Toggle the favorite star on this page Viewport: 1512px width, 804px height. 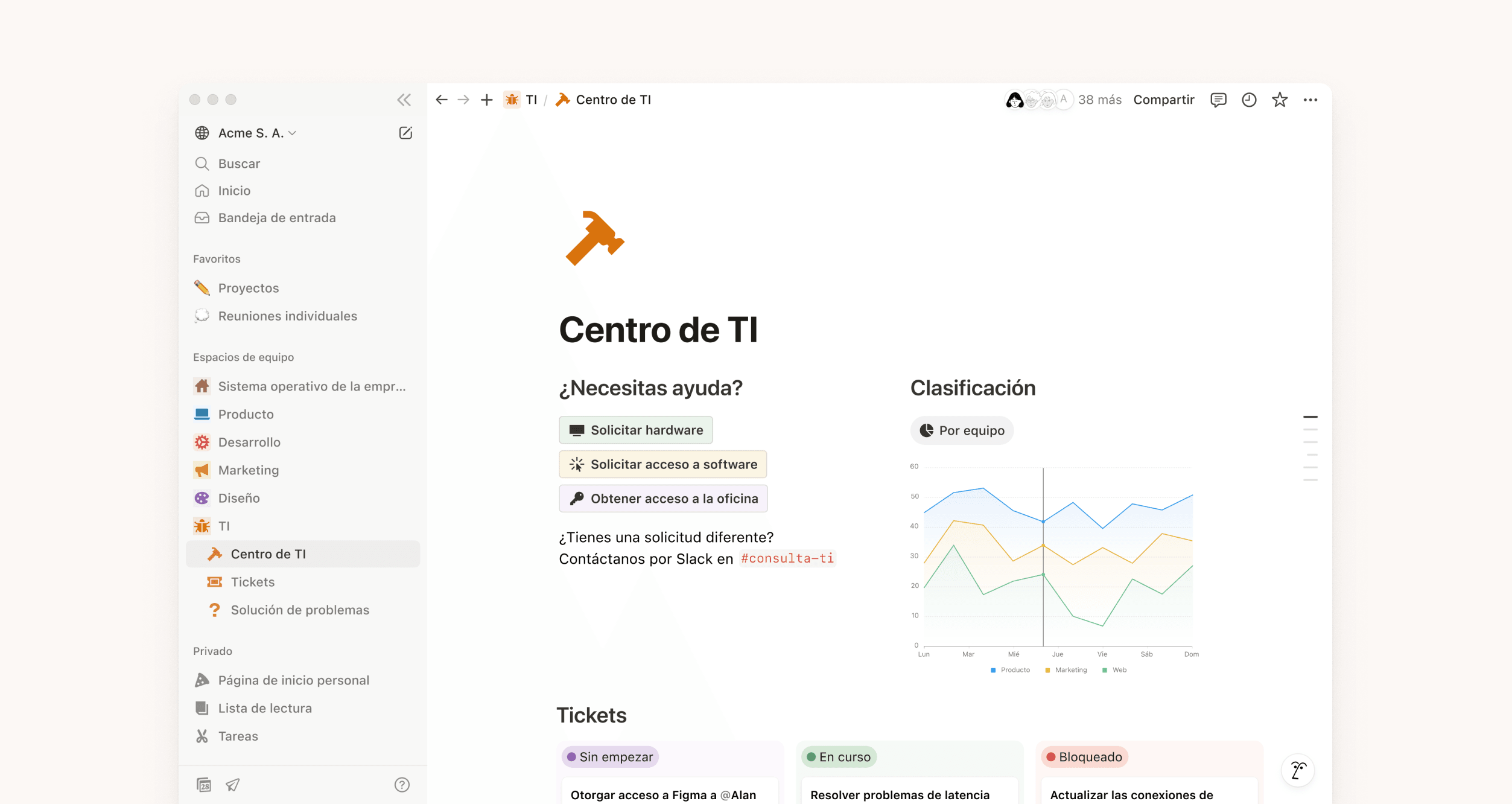1280,100
